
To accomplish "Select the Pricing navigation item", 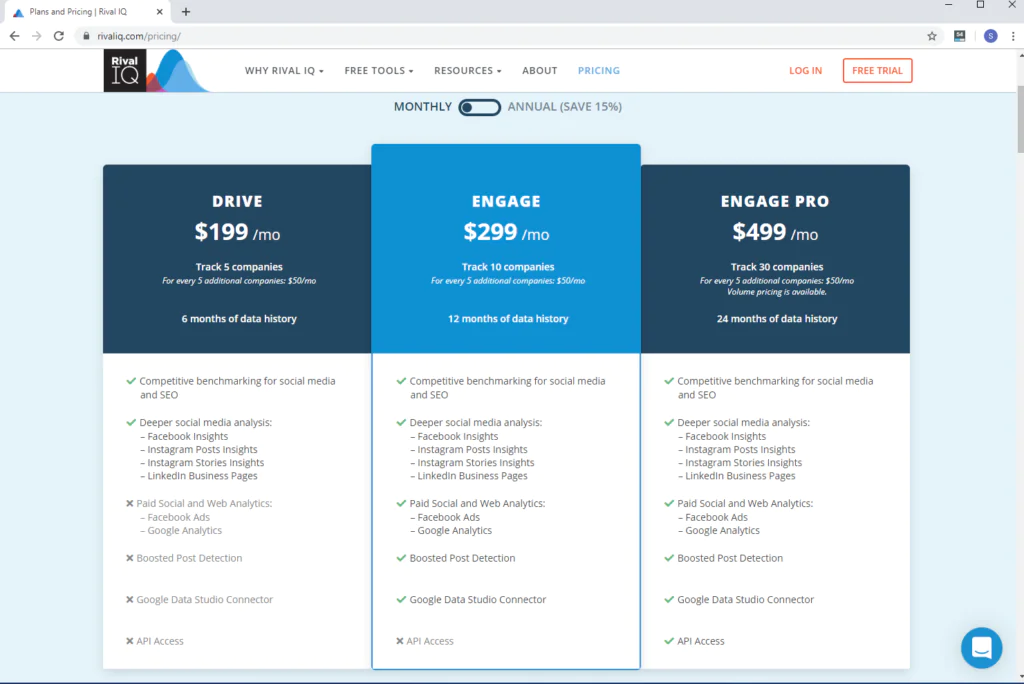I will click(x=599, y=71).
